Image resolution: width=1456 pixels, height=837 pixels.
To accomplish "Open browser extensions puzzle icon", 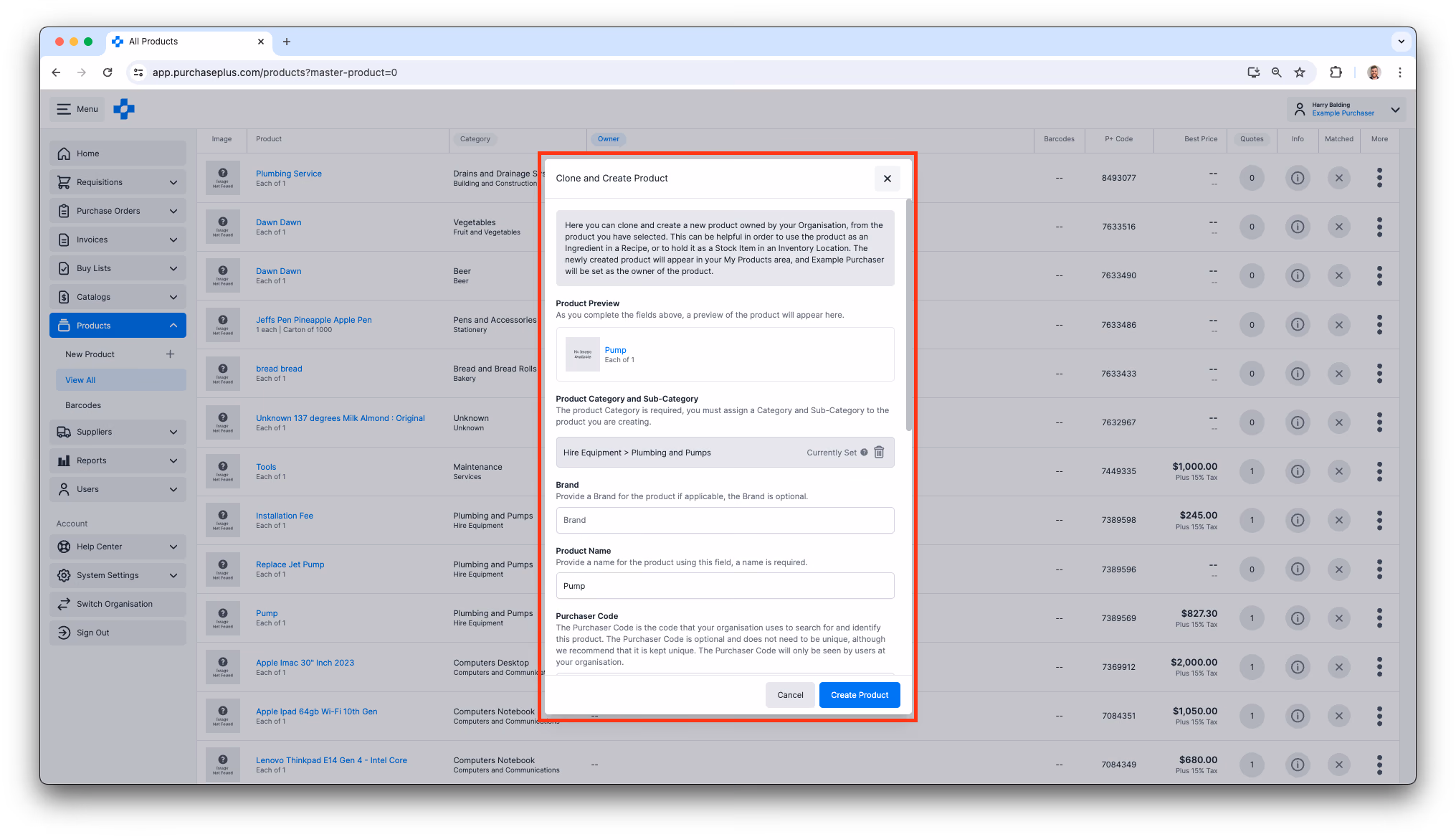I will point(1335,72).
